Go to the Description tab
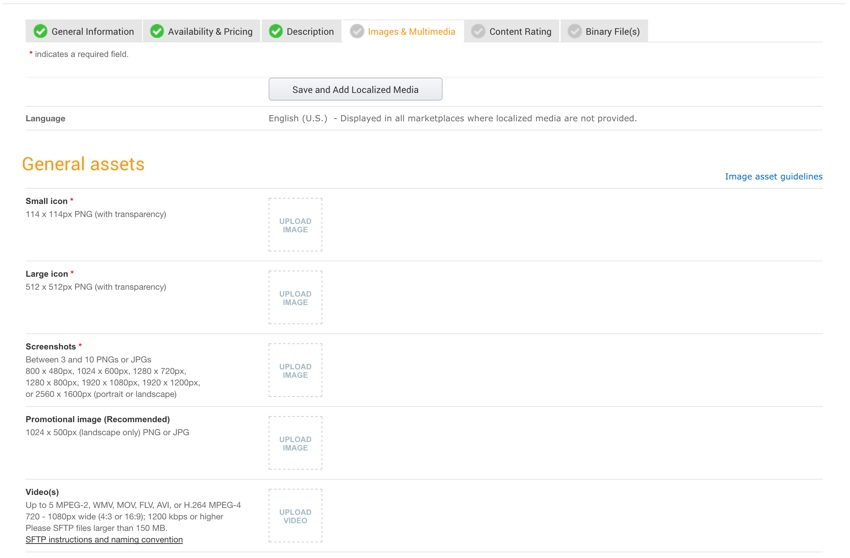Screen dimensions: 850x558 click(302, 31)
